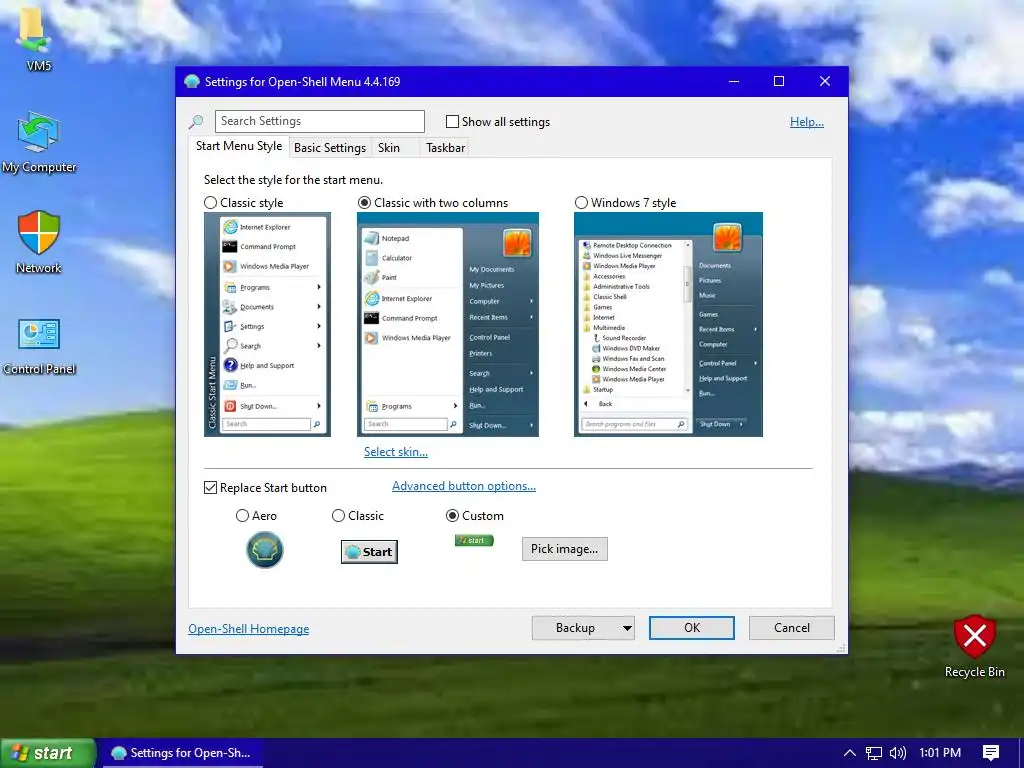The image size is (1024, 768).
Task: Click the Windows 7 style preview thumbnail
Action: pos(668,325)
